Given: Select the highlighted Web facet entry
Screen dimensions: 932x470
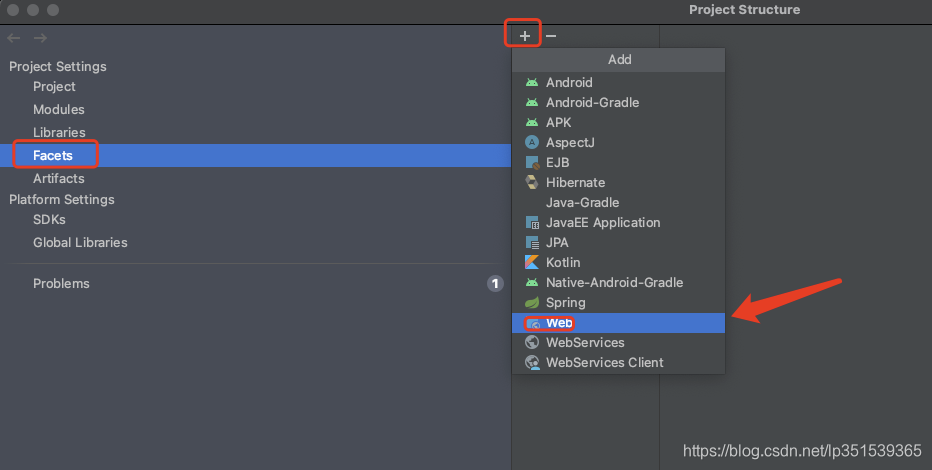Looking at the screenshot, I should tap(618, 323).
